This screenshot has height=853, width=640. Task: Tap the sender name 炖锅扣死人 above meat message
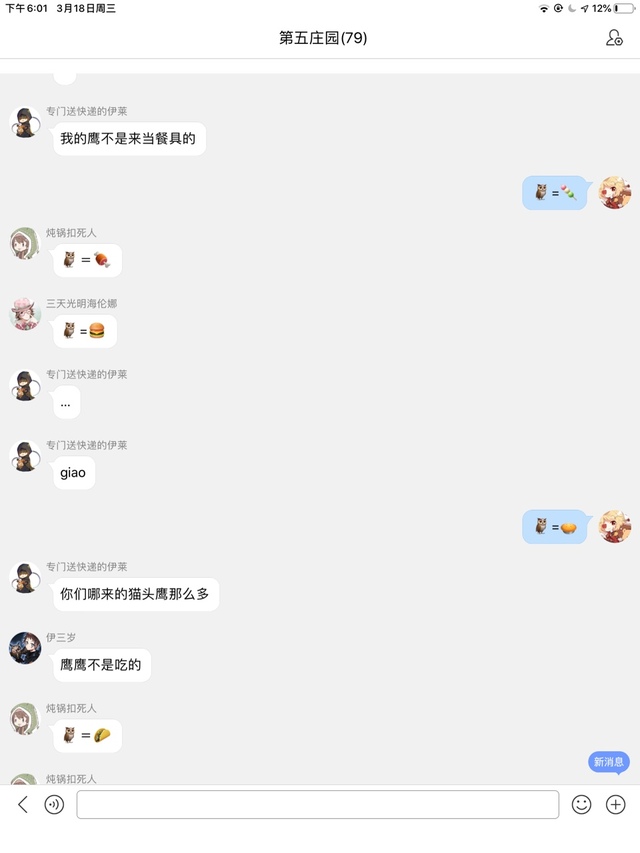(71, 233)
